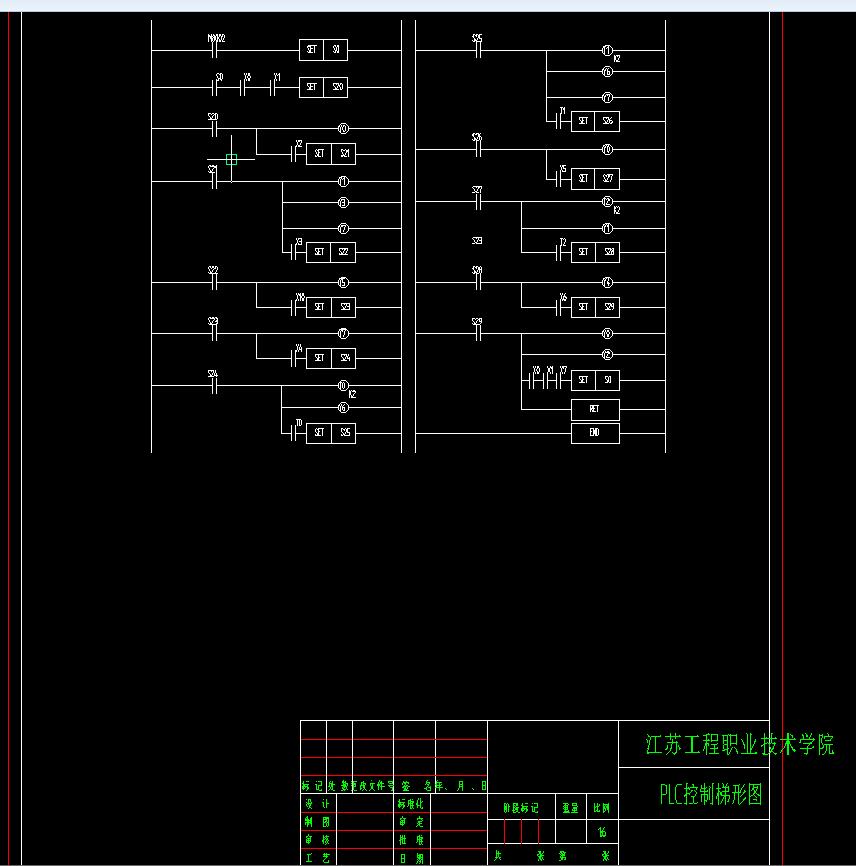Select the SET S20 instruction box

tap(323, 87)
